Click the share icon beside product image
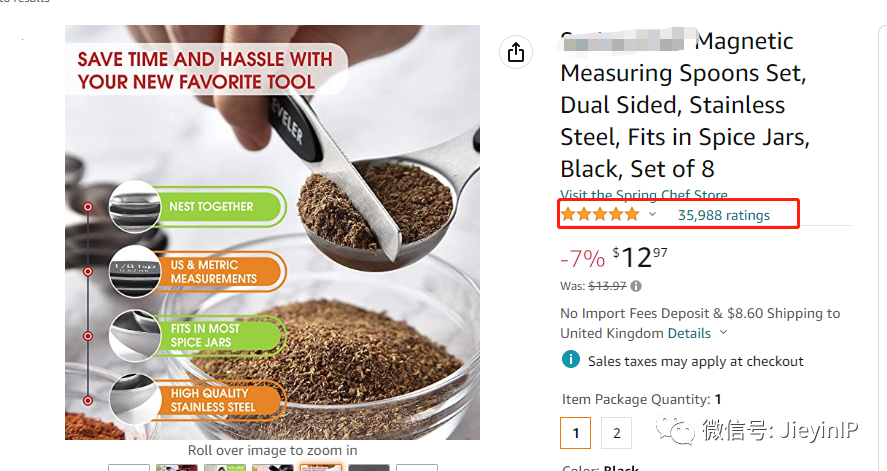Screen dimensions: 887x471 (515, 53)
